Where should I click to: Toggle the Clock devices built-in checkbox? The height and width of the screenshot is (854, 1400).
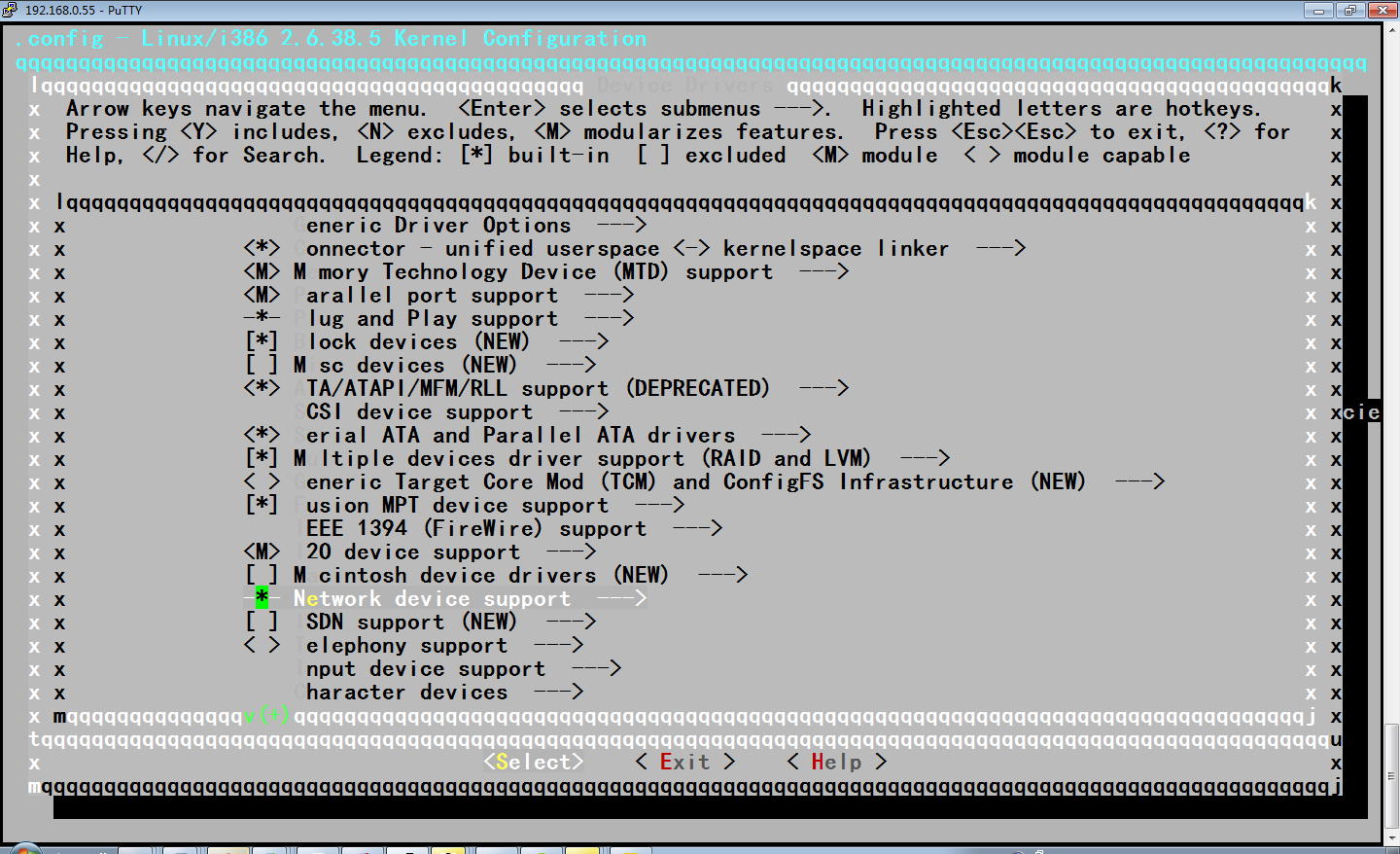(x=262, y=342)
